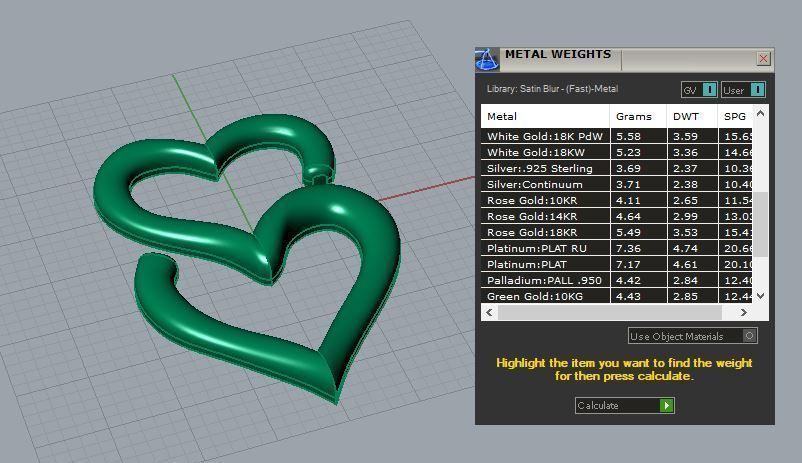Click the table's scroll up arrow
Screen dimensions: 802x463
[x=761, y=114]
